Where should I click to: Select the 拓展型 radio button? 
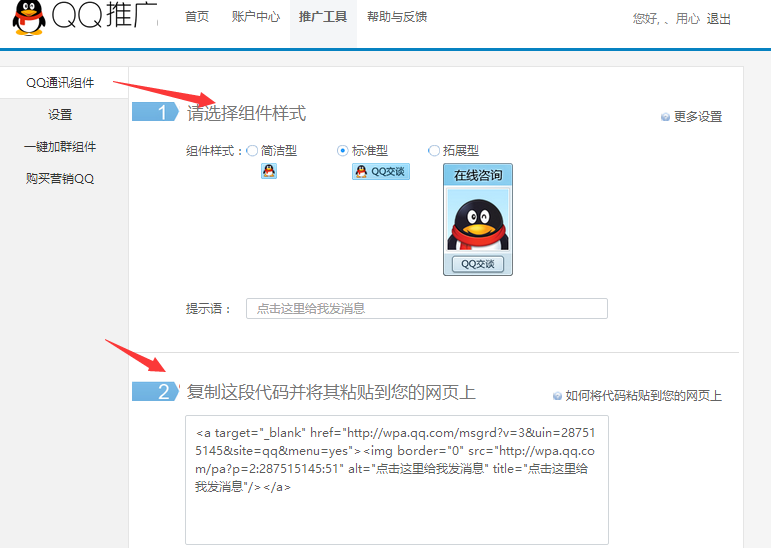pyautogui.click(x=434, y=151)
